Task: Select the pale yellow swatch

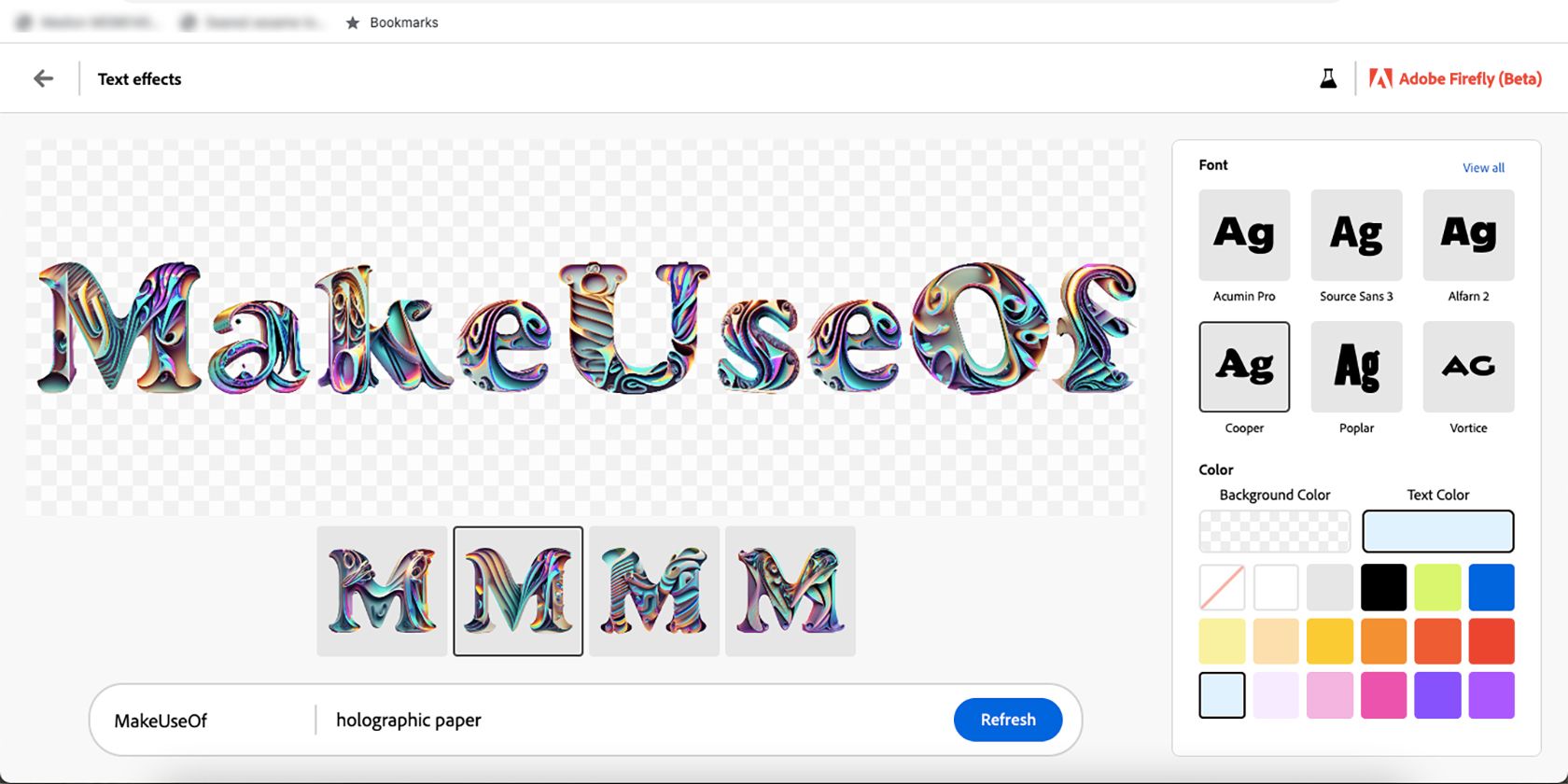Action: tap(1222, 641)
